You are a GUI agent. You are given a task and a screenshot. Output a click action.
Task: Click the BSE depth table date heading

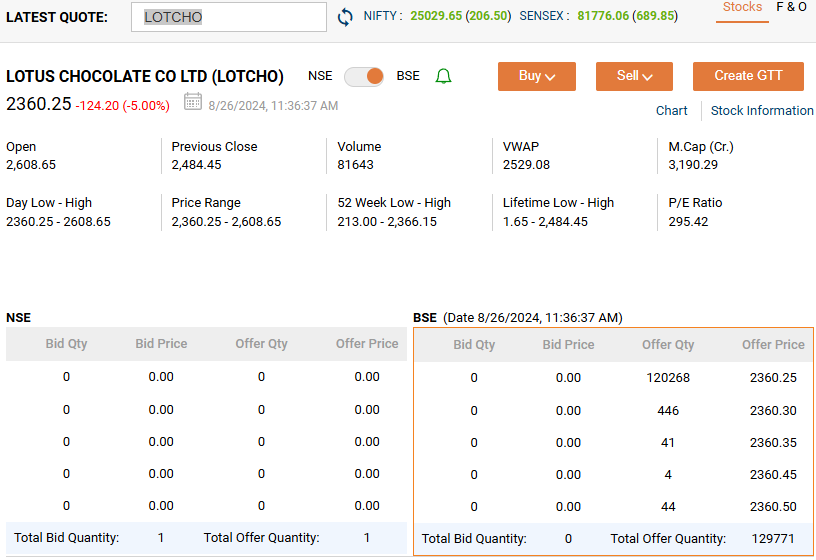coord(518,317)
